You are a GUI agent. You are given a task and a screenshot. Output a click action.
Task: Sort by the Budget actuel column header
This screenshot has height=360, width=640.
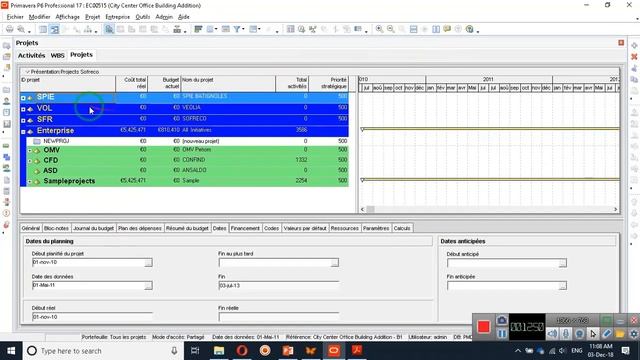tap(164, 83)
